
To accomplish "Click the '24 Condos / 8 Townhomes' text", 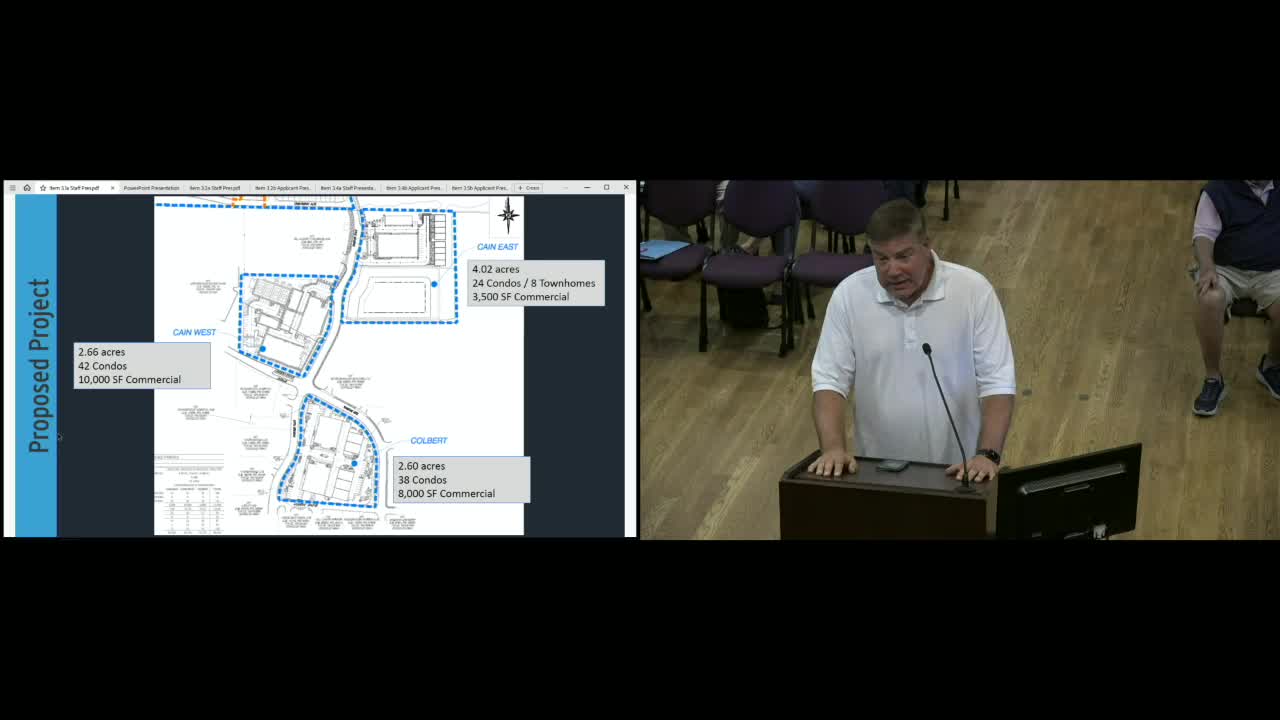I will (x=534, y=283).
